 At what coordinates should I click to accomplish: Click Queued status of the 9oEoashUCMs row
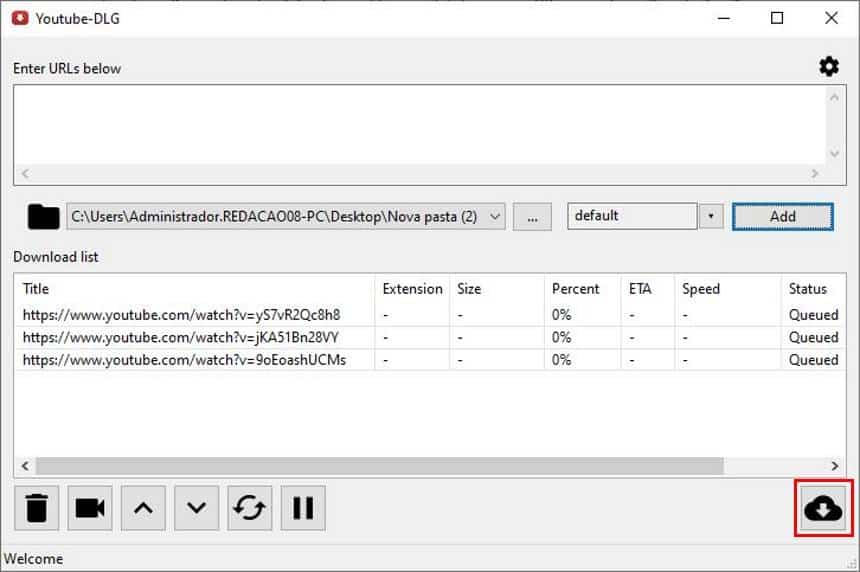[813, 360]
